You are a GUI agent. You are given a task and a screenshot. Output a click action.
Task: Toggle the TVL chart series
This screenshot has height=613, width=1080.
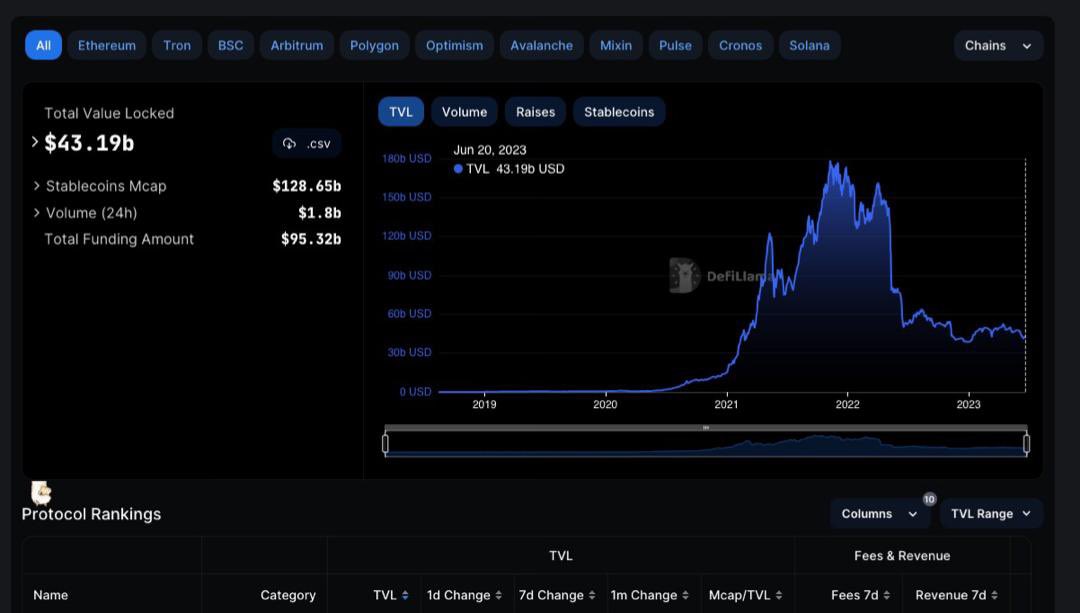coord(401,112)
